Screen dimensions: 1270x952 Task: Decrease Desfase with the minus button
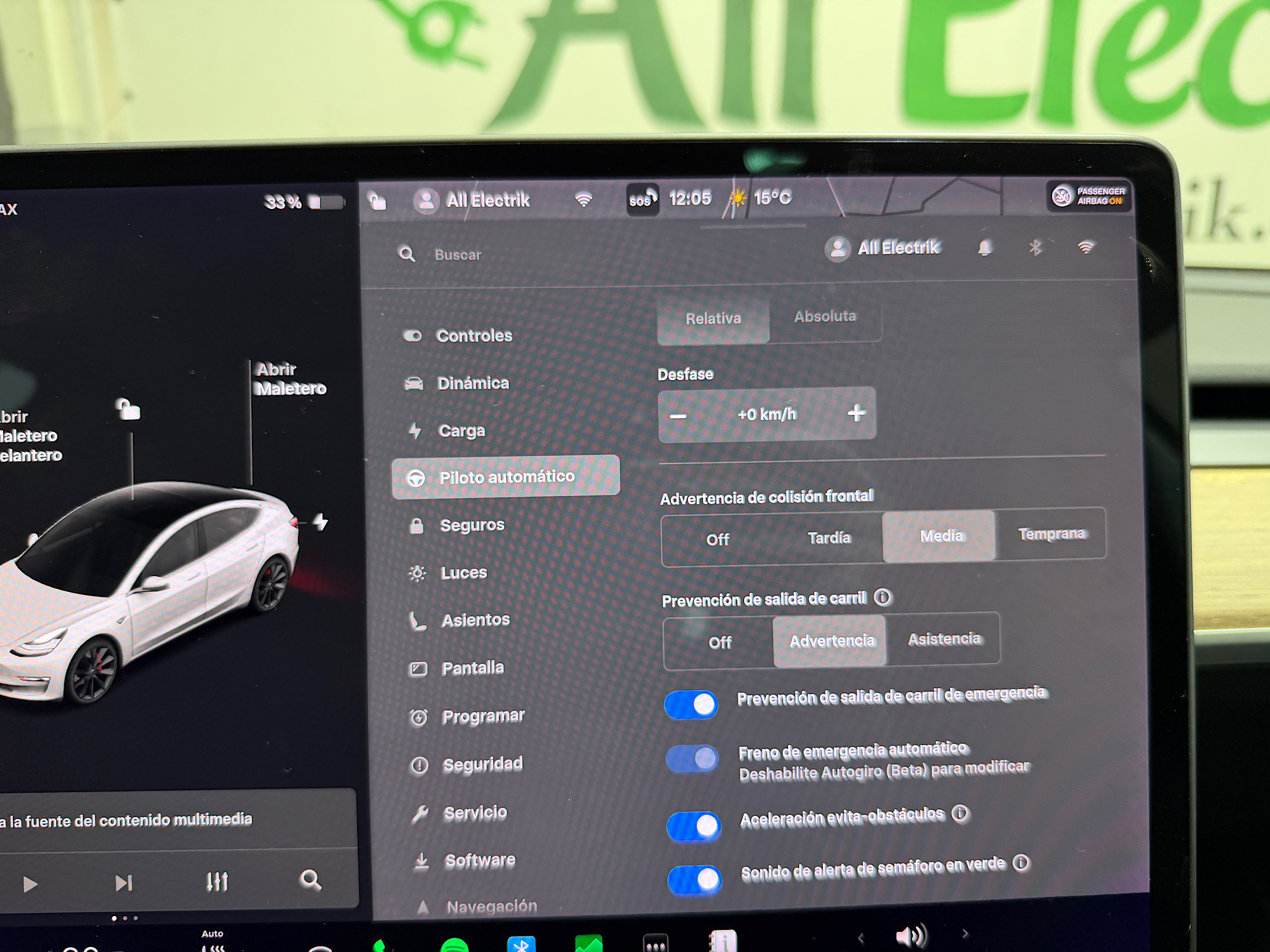(678, 416)
